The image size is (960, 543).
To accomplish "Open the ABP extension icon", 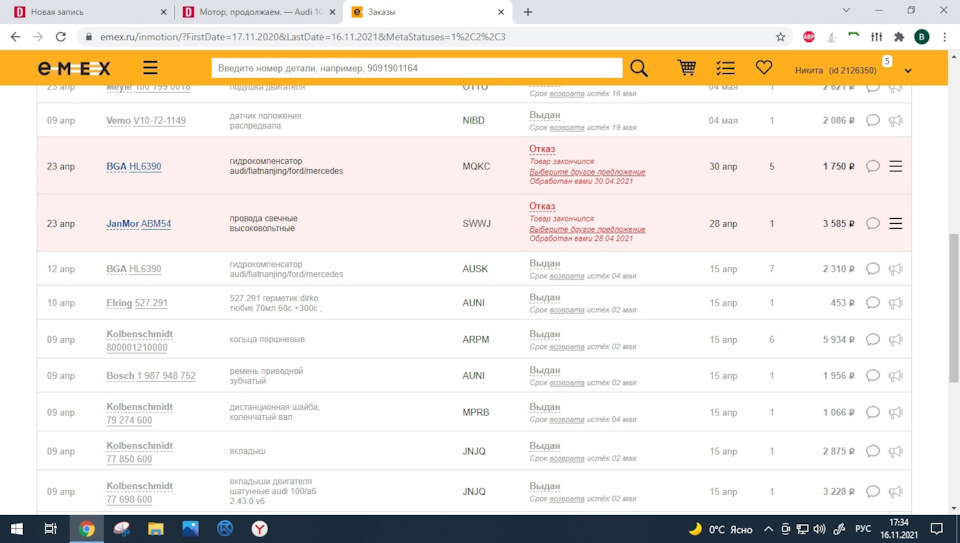I will [809, 37].
